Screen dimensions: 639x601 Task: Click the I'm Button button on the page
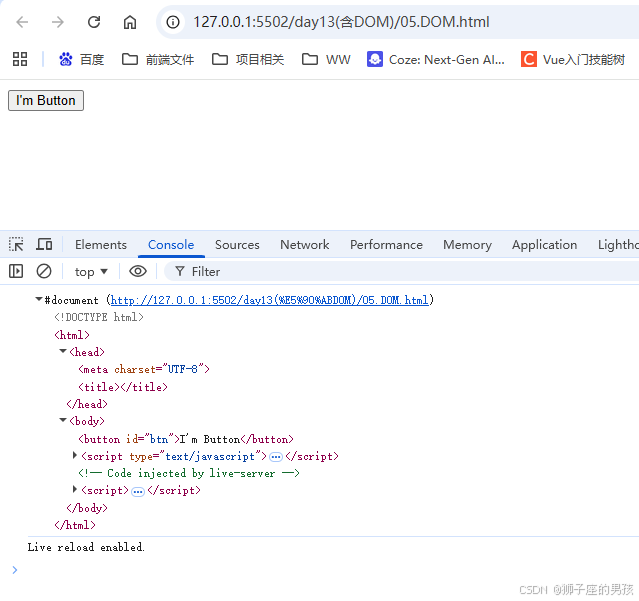pyautogui.click(x=46, y=100)
